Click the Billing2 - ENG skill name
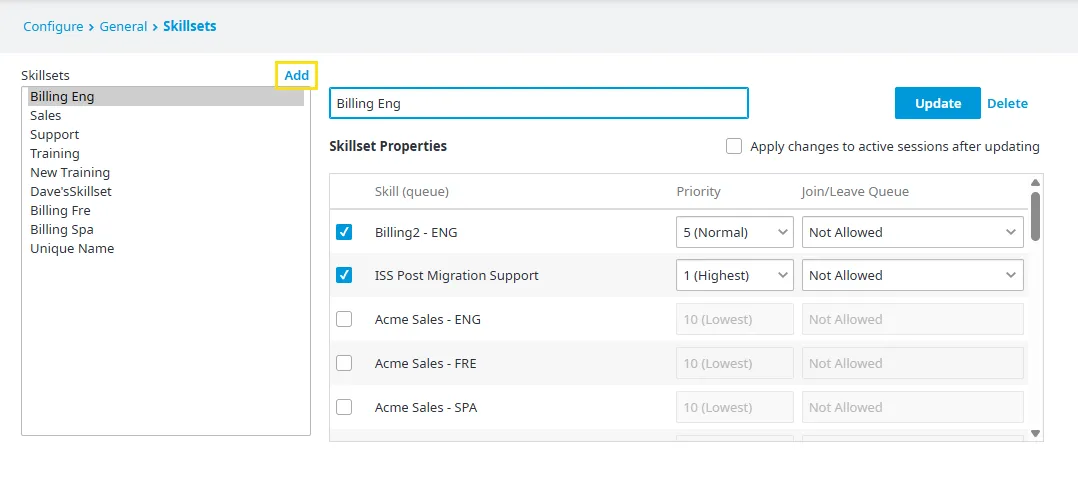Screen dimensions: 1078x497 (416, 232)
